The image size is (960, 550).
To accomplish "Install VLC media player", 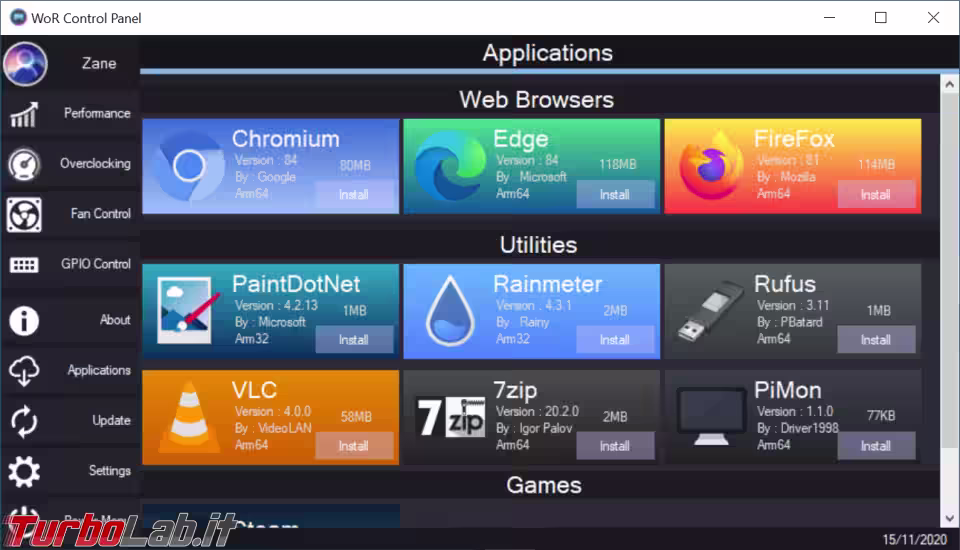I will coord(354,445).
